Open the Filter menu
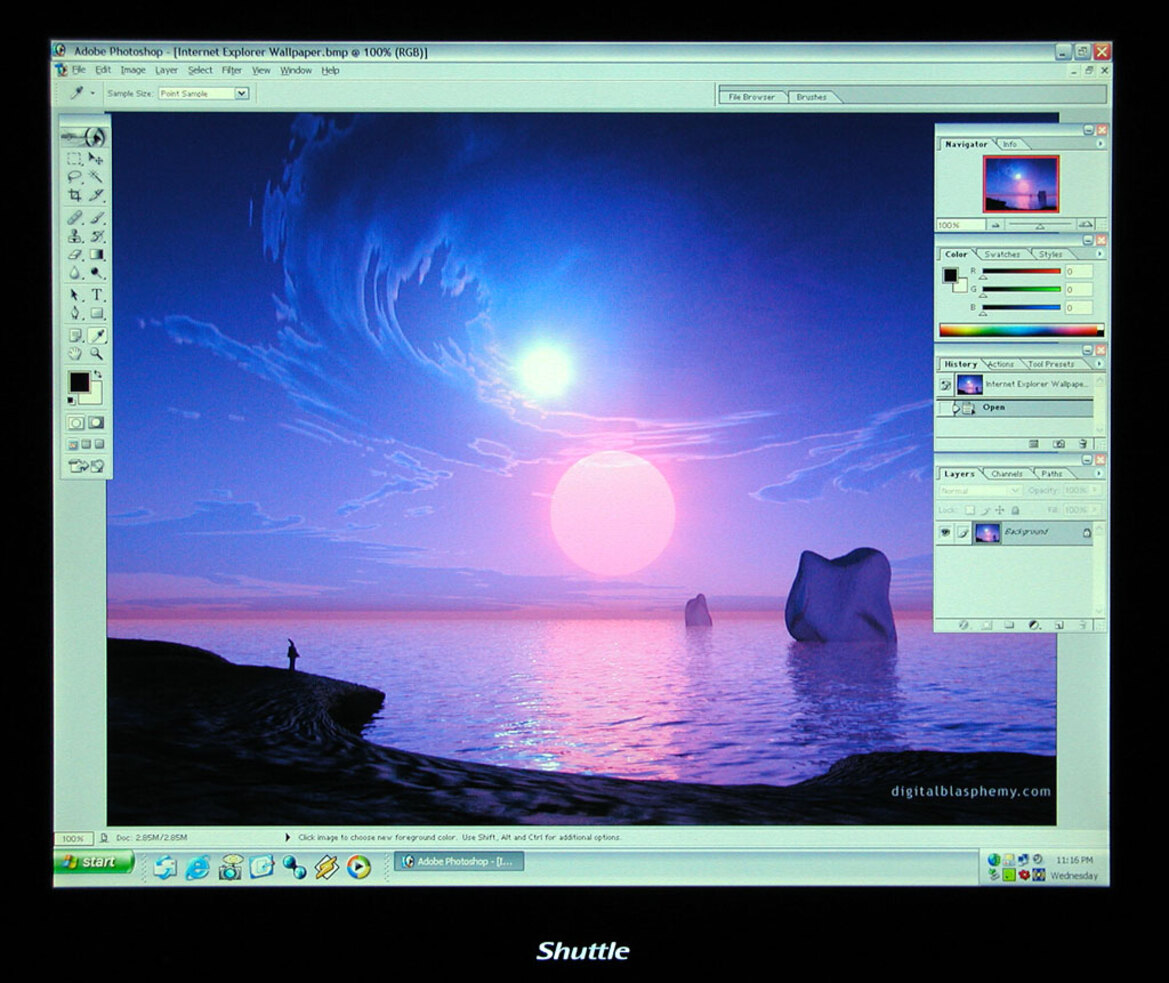This screenshot has height=983, width=1169. 231,70
